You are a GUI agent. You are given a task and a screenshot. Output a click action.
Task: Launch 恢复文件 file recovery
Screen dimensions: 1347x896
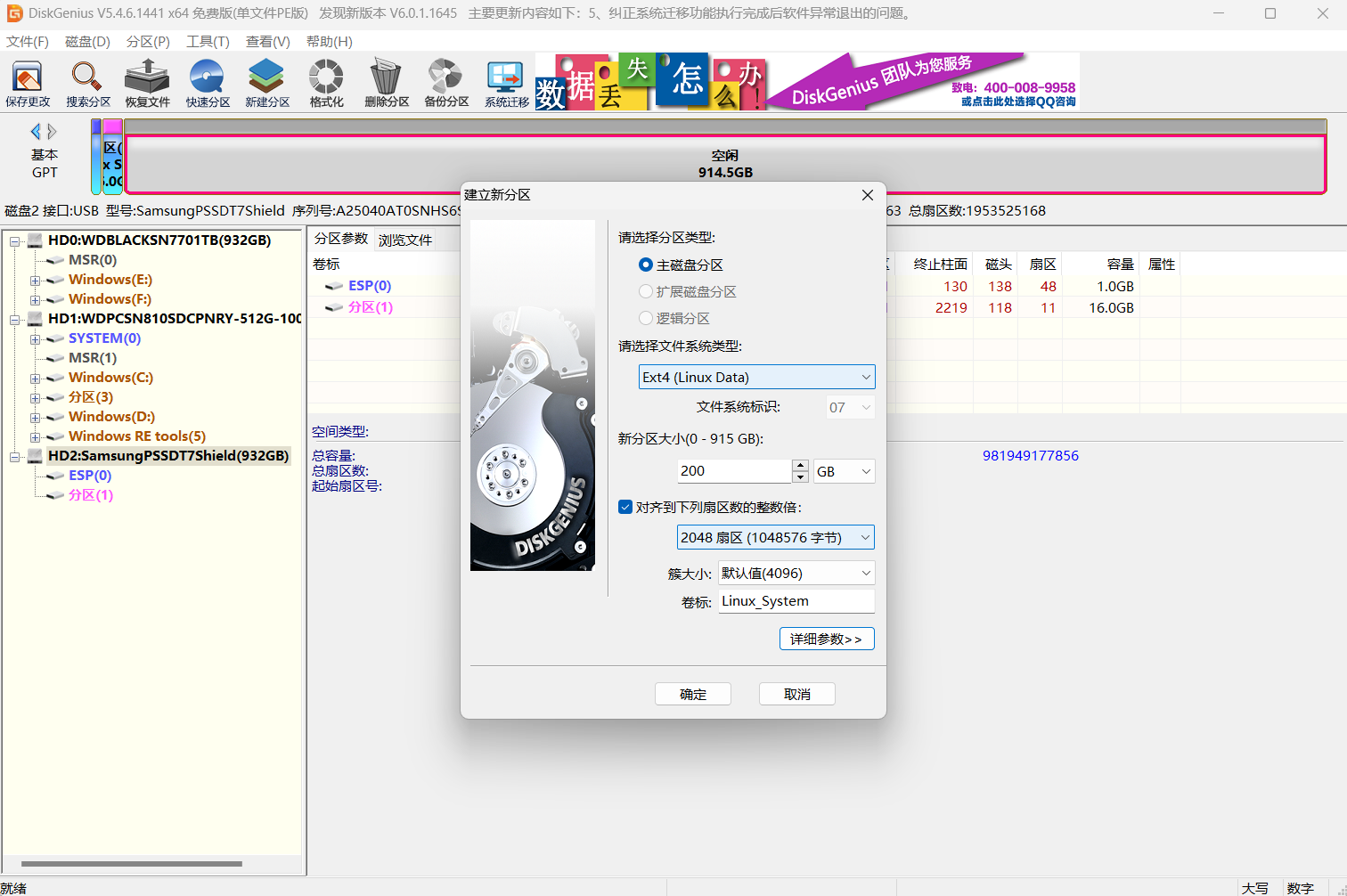[146, 82]
